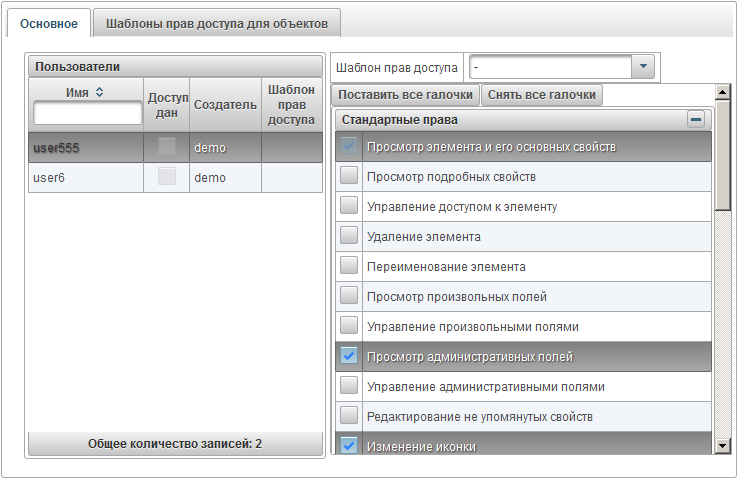
Task: Toggle access checkbox for user555
Action: point(167,147)
